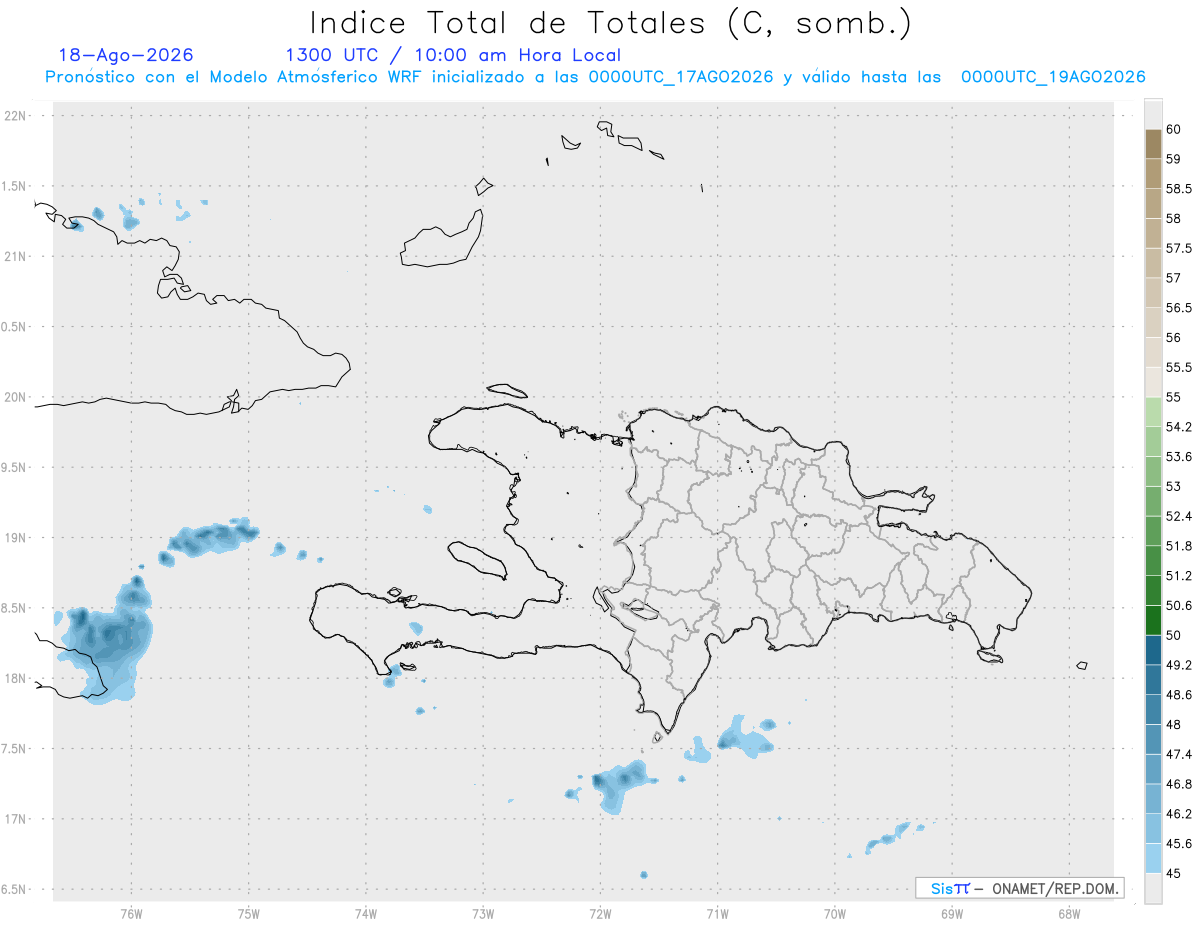Click the "SisTT - ONAMET/REP.DOM." credit box
Image resolution: width=1200 pixels, height=927 pixels.
tap(1019, 888)
